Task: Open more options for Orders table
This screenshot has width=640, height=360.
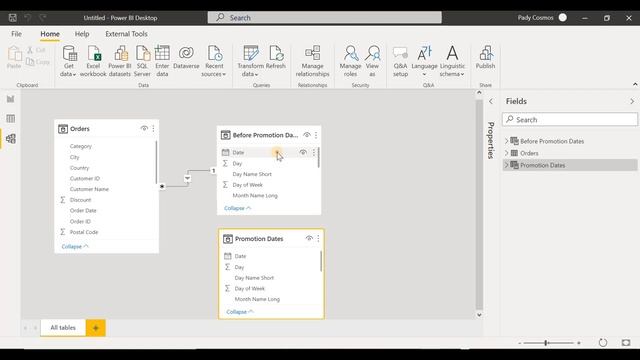Action: coord(153,129)
